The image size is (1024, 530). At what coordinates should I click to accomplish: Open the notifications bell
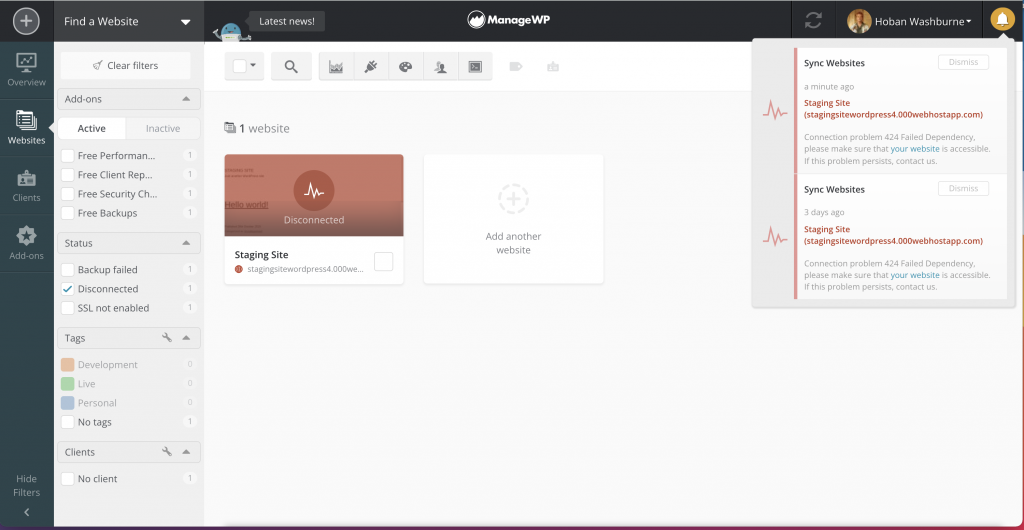[1002, 20]
